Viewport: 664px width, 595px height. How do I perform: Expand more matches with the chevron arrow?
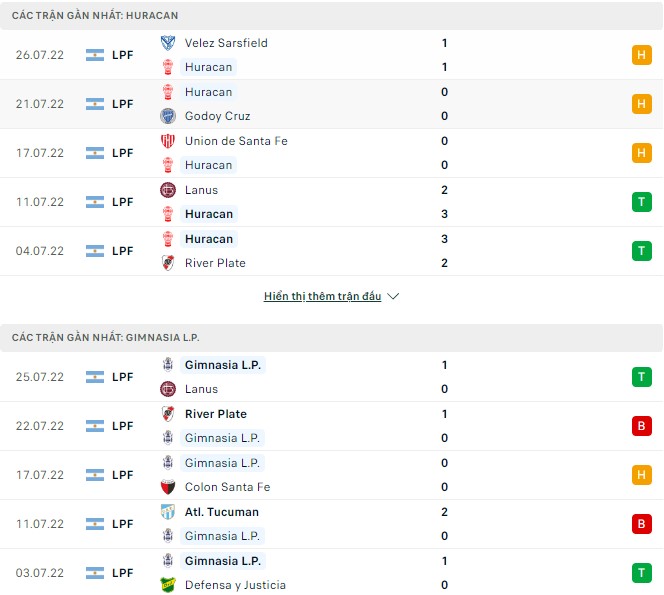pos(393,297)
